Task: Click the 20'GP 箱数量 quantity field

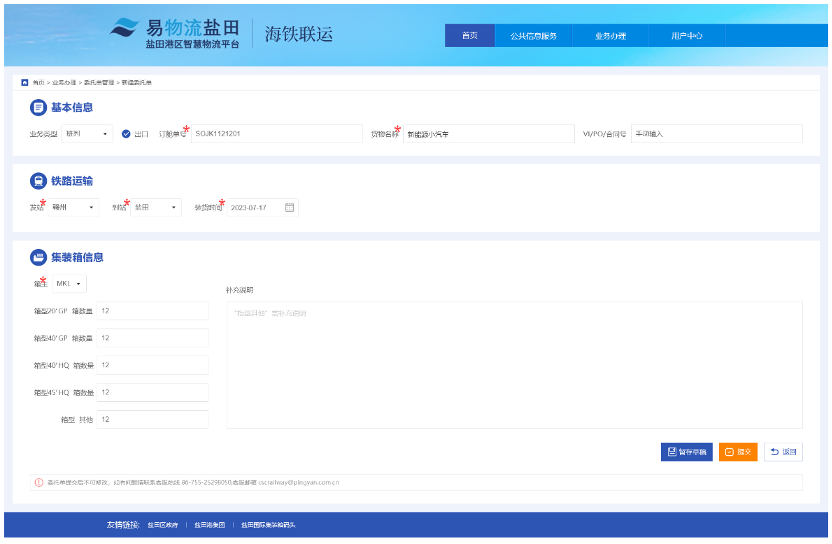Action: pyautogui.click(x=152, y=311)
